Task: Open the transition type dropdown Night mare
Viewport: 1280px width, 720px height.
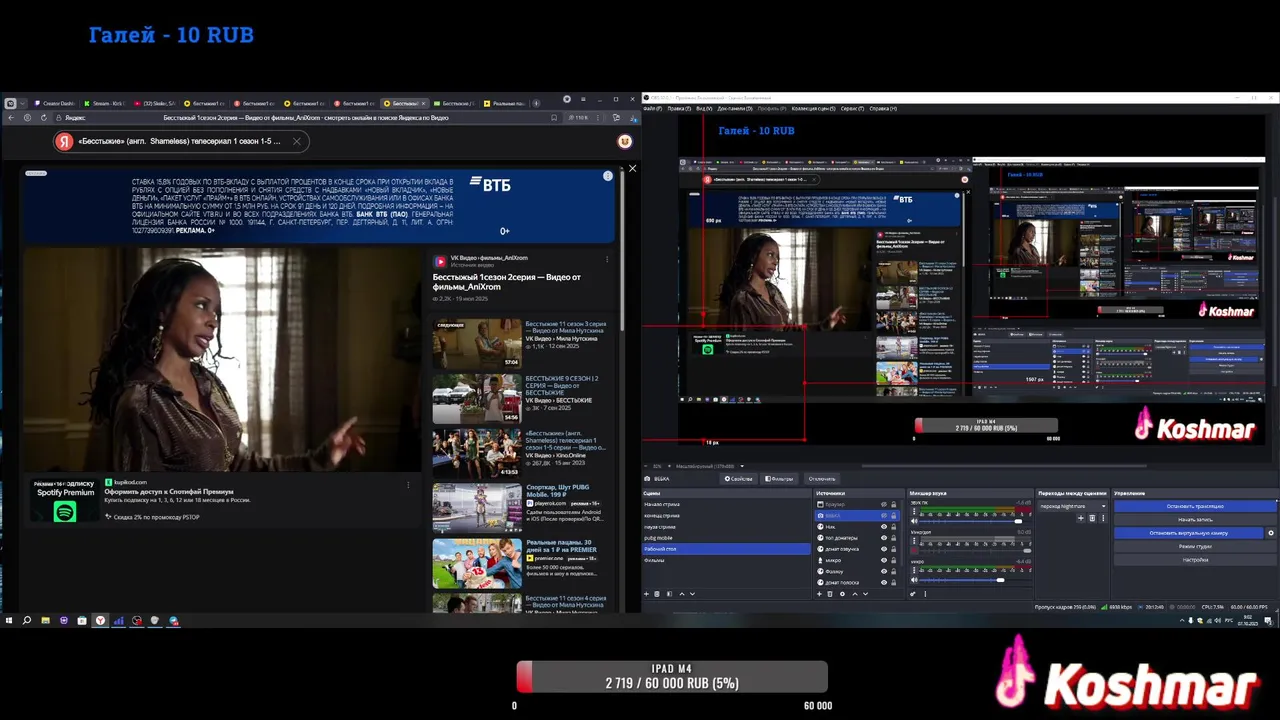Action: pos(1073,506)
